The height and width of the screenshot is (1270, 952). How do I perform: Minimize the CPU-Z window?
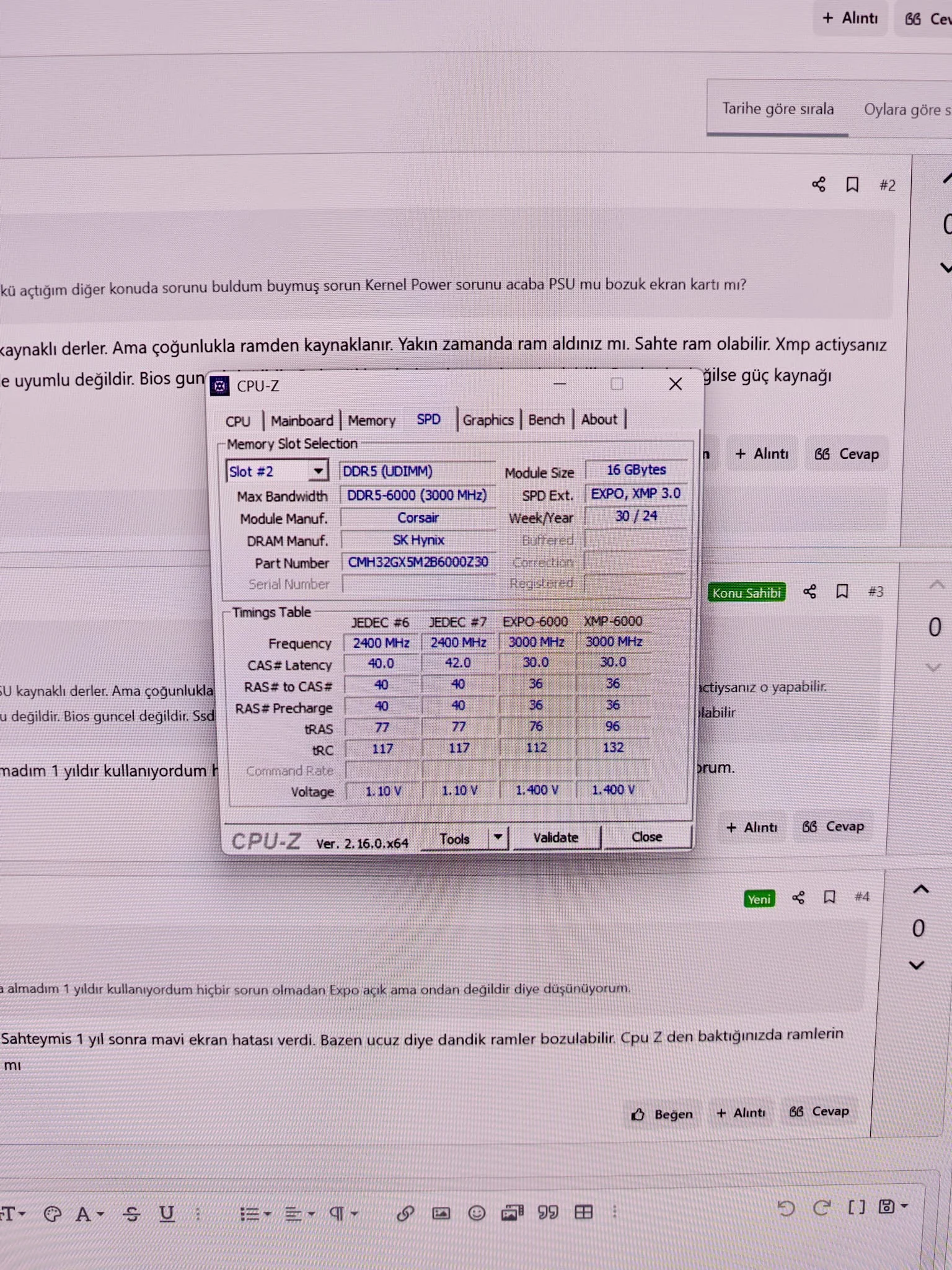(x=560, y=384)
